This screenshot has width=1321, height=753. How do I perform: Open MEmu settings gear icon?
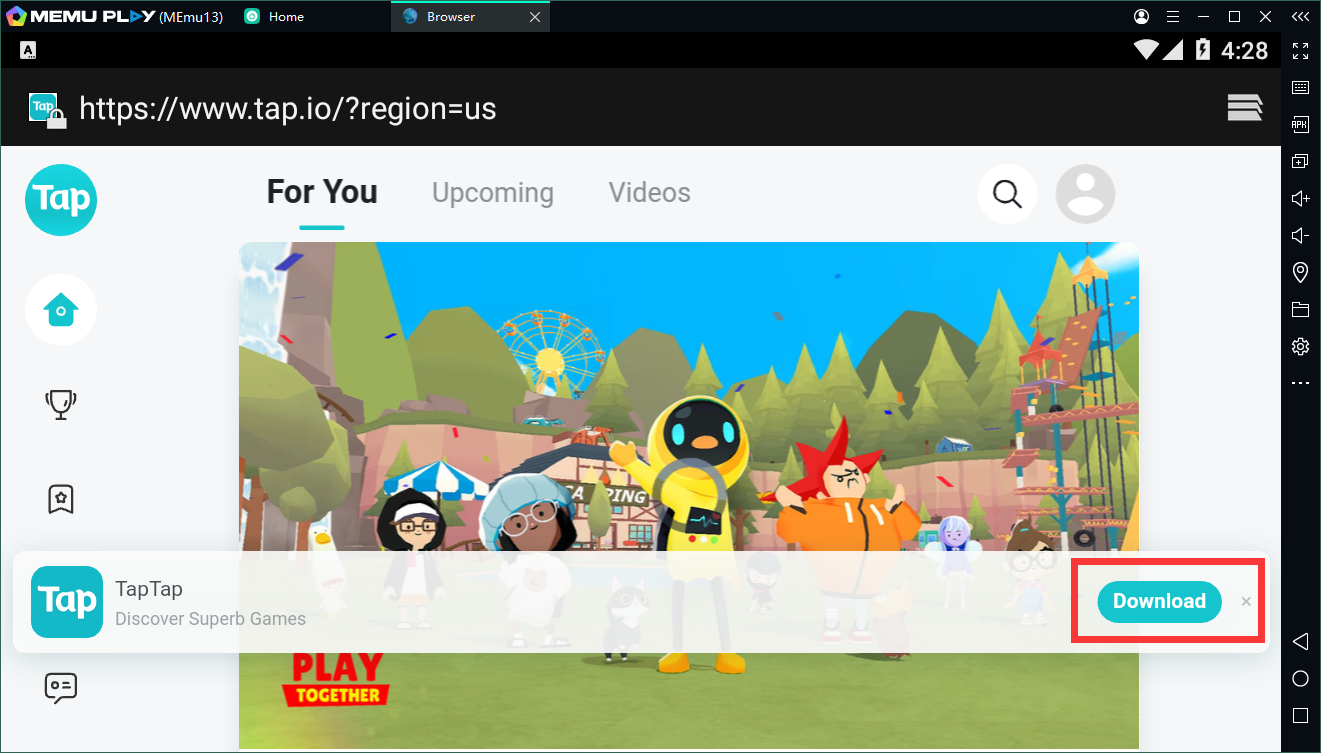coord(1300,346)
